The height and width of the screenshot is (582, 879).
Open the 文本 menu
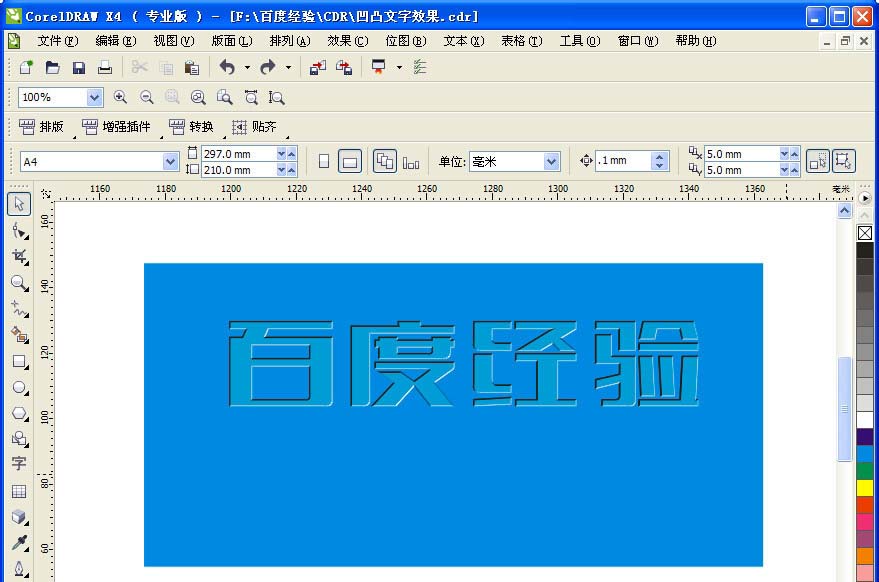464,41
